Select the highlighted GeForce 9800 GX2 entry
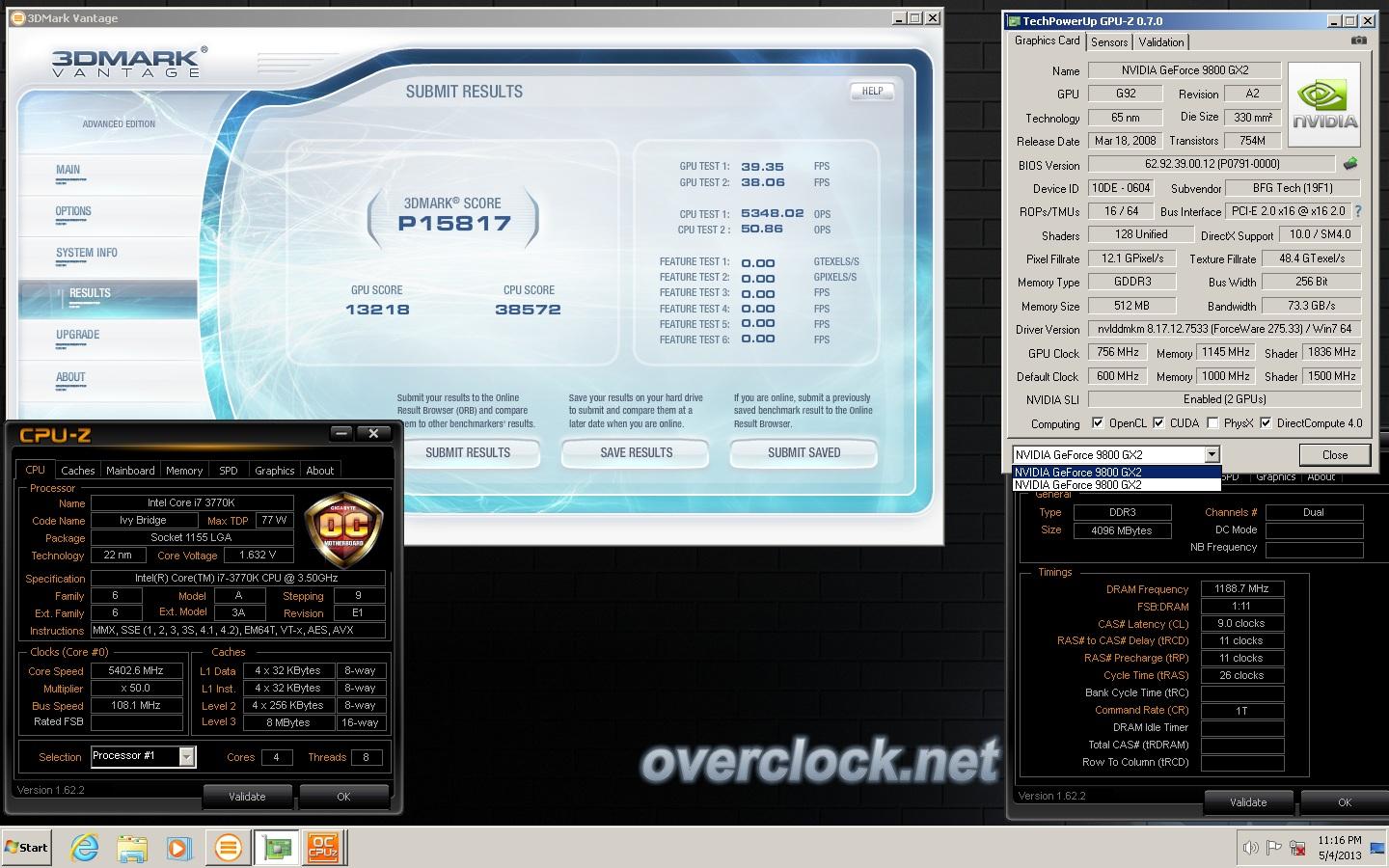 [x=1117, y=473]
